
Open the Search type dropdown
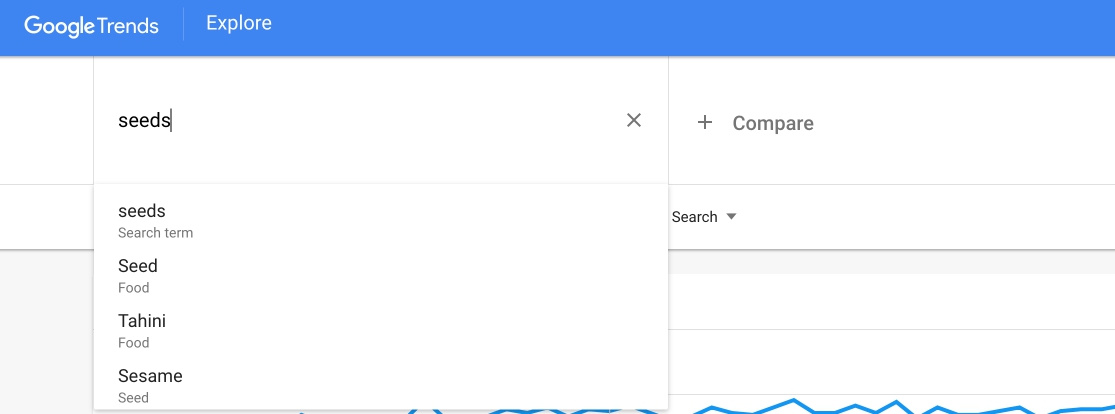[x=704, y=217]
